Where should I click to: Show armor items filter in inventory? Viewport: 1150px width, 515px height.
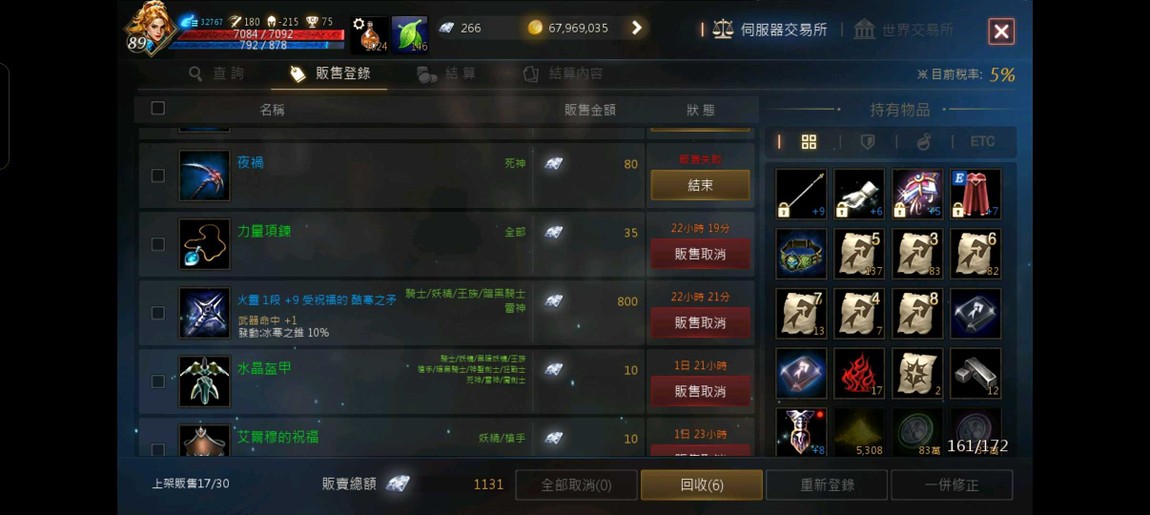click(x=868, y=142)
